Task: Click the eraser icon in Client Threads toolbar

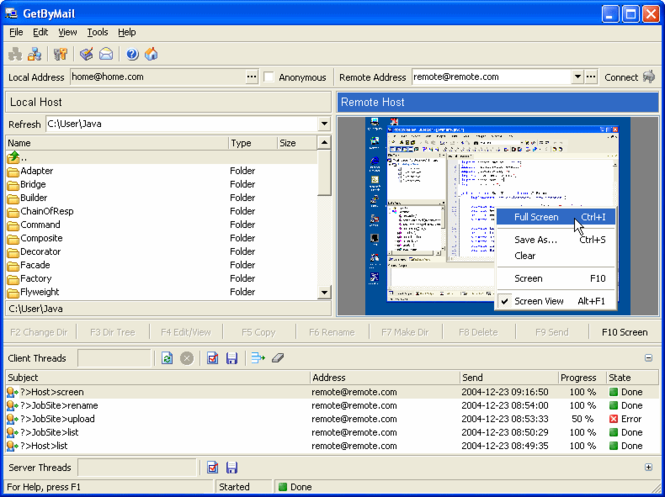Action: pos(278,358)
